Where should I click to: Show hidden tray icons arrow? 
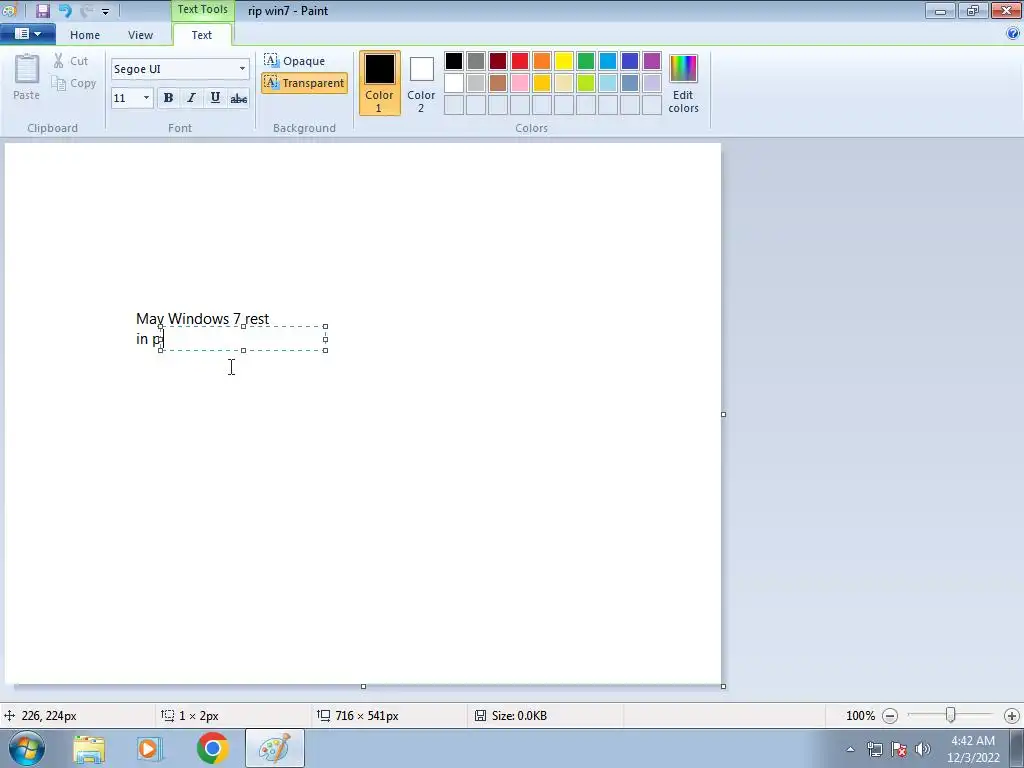tap(850, 749)
